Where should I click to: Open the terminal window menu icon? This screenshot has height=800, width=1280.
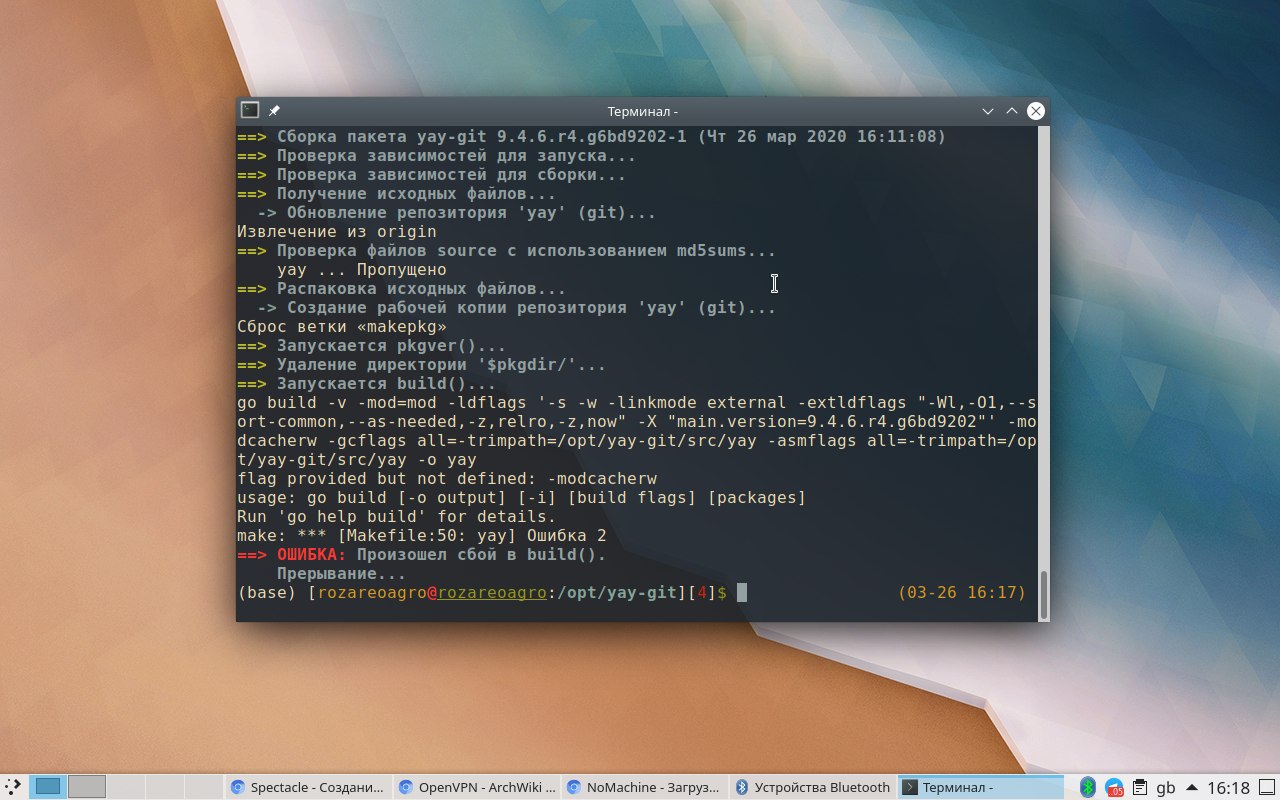pos(250,111)
